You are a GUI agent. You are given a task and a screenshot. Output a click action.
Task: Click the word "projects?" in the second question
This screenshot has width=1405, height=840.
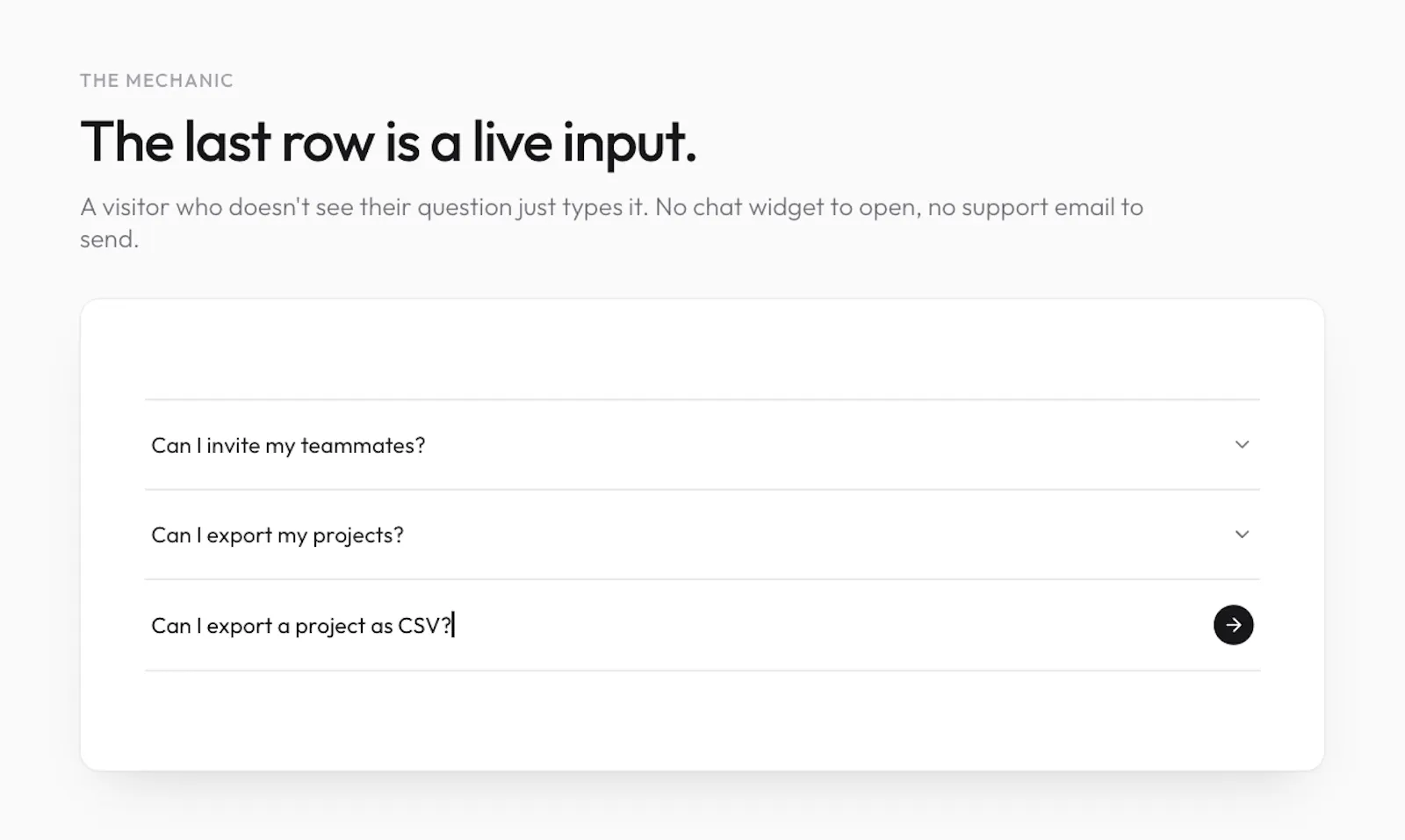pos(358,535)
